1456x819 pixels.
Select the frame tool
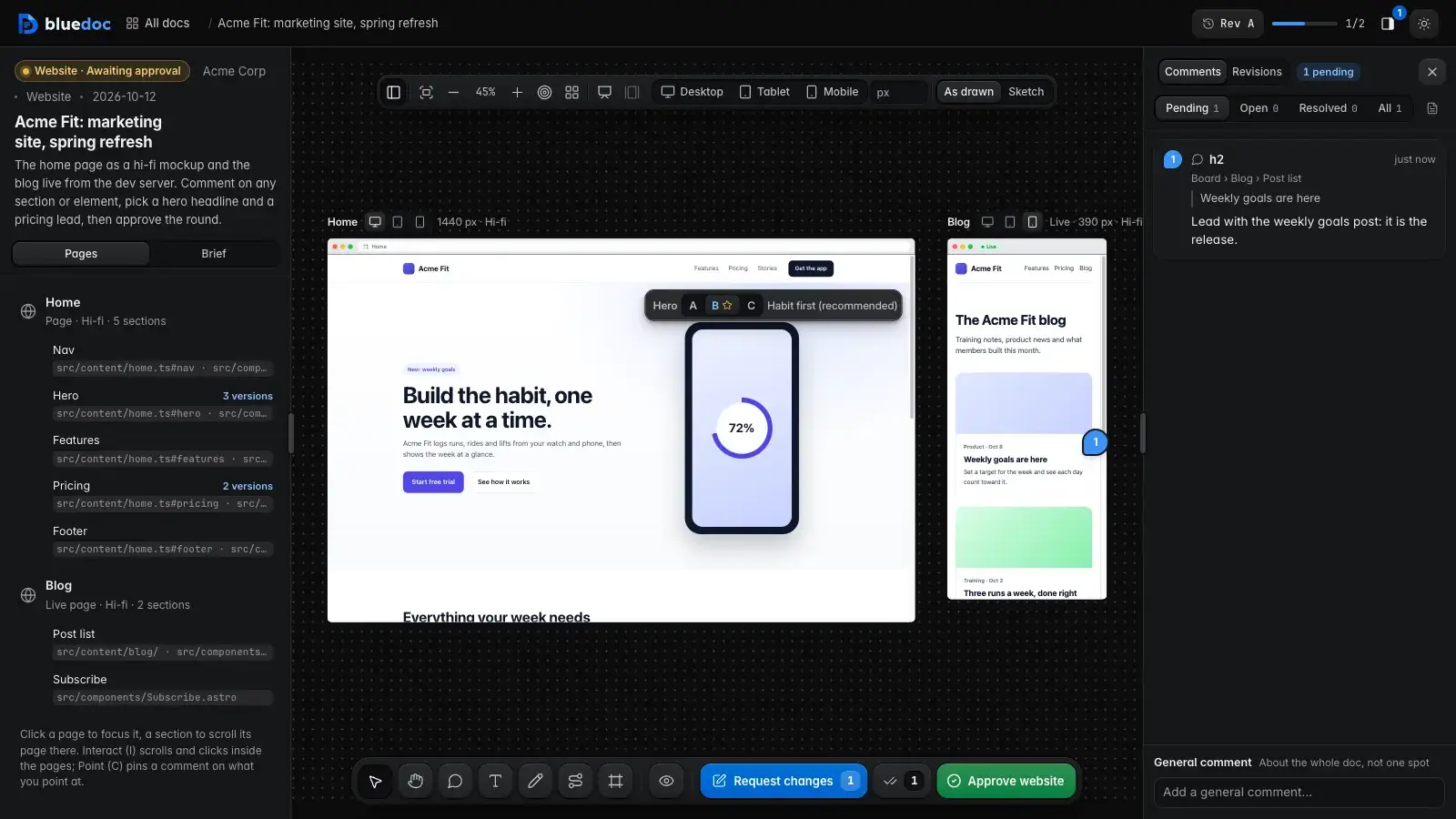[615, 781]
